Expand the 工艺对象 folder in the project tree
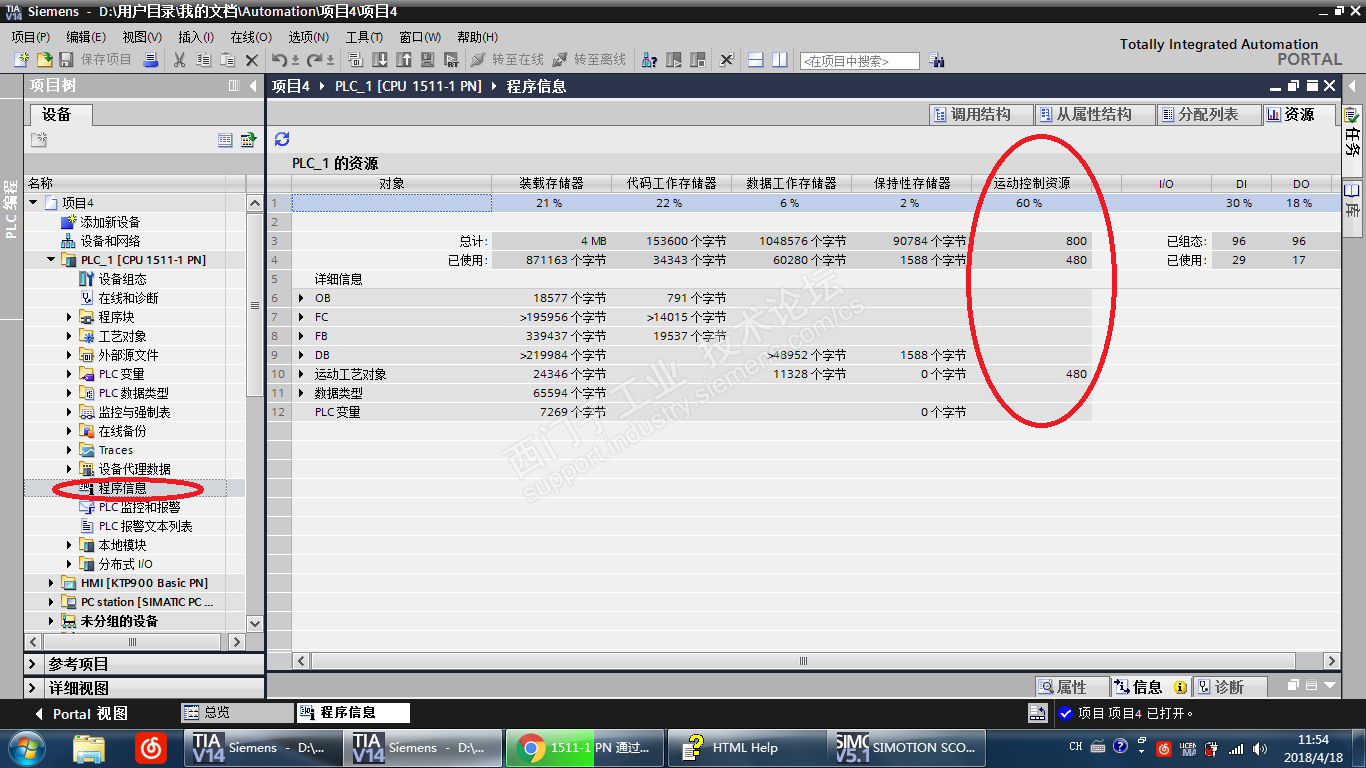Image resolution: width=1366 pixels, height=768 pixels. (70, 336)
